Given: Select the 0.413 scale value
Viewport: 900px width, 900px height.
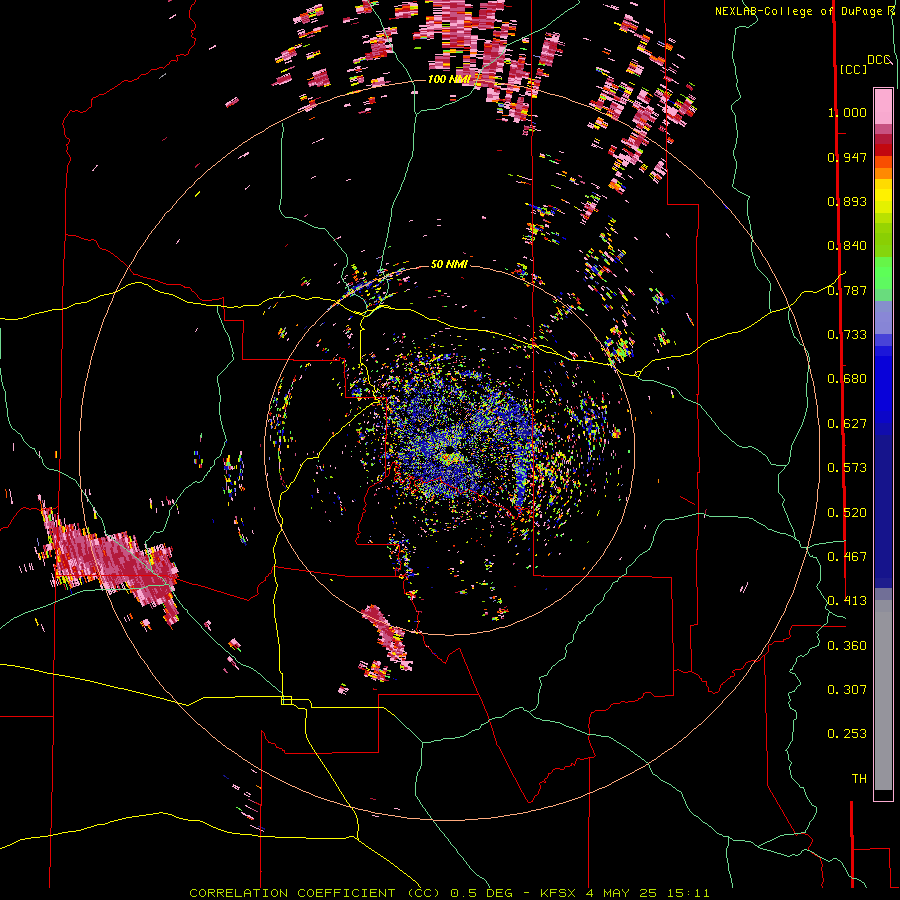Looking at the screenshot, I should 847,601.
